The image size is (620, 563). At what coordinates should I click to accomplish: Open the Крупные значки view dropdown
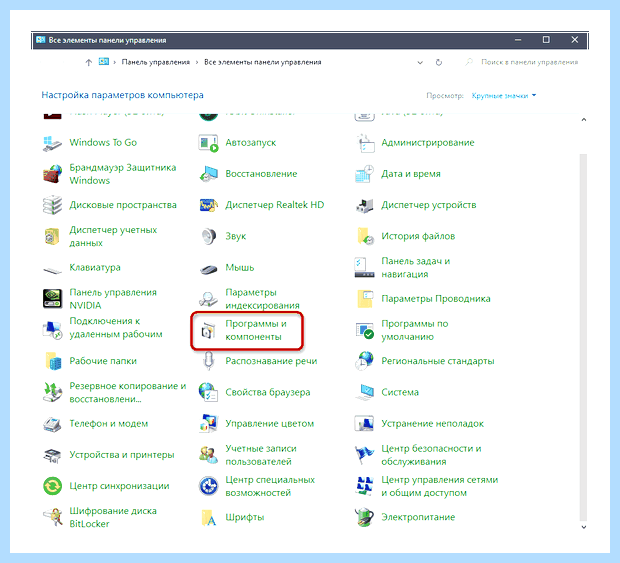tap(504, 96)
